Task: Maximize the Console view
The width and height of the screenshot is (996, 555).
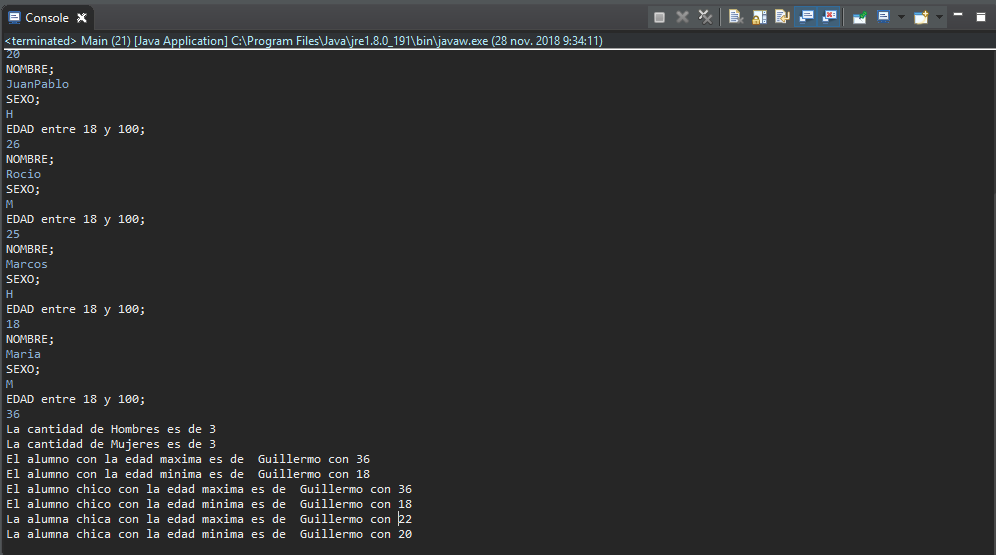Action: point(981,17)
